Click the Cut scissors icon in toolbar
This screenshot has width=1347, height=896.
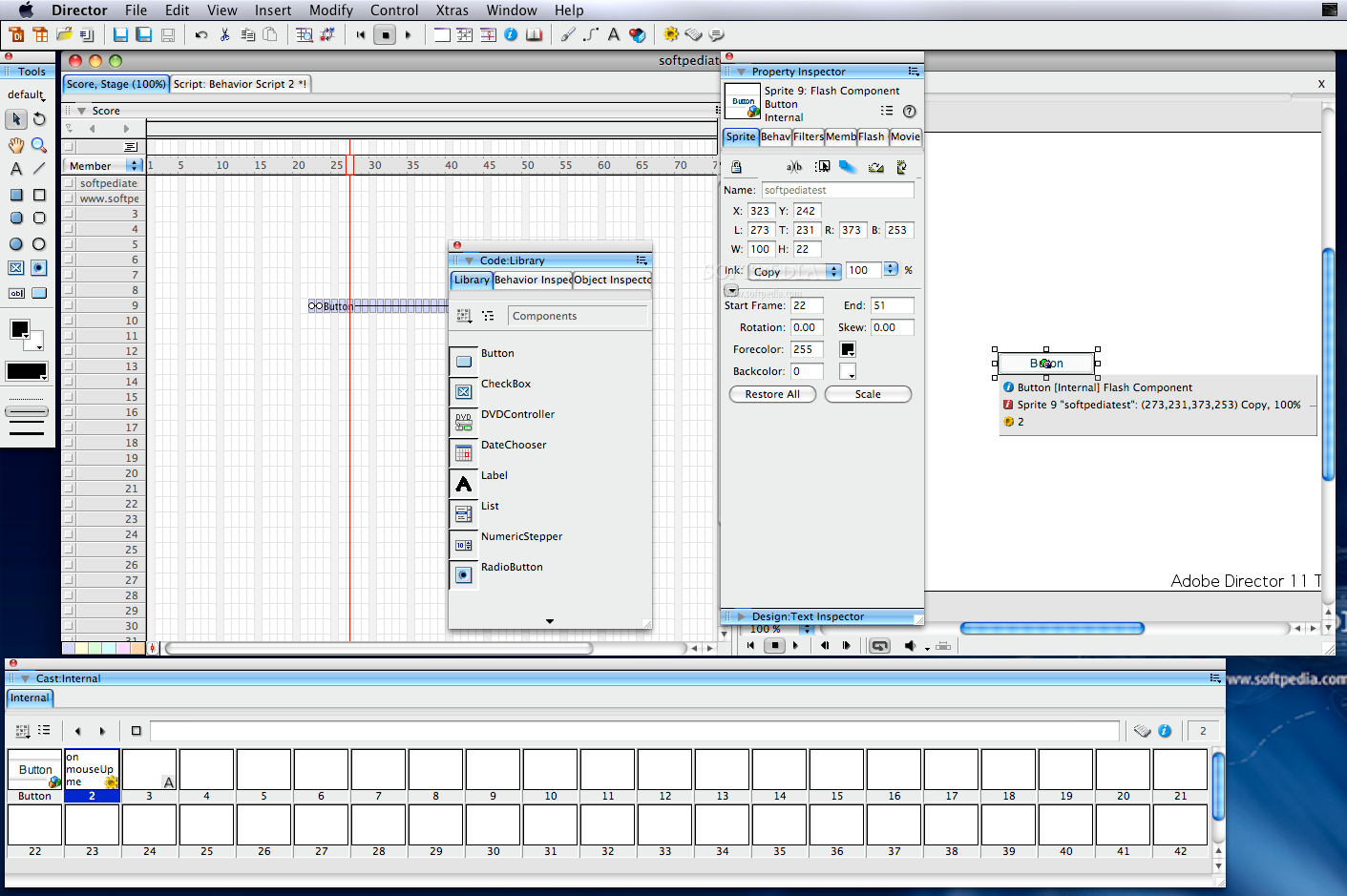coord(224,35)
